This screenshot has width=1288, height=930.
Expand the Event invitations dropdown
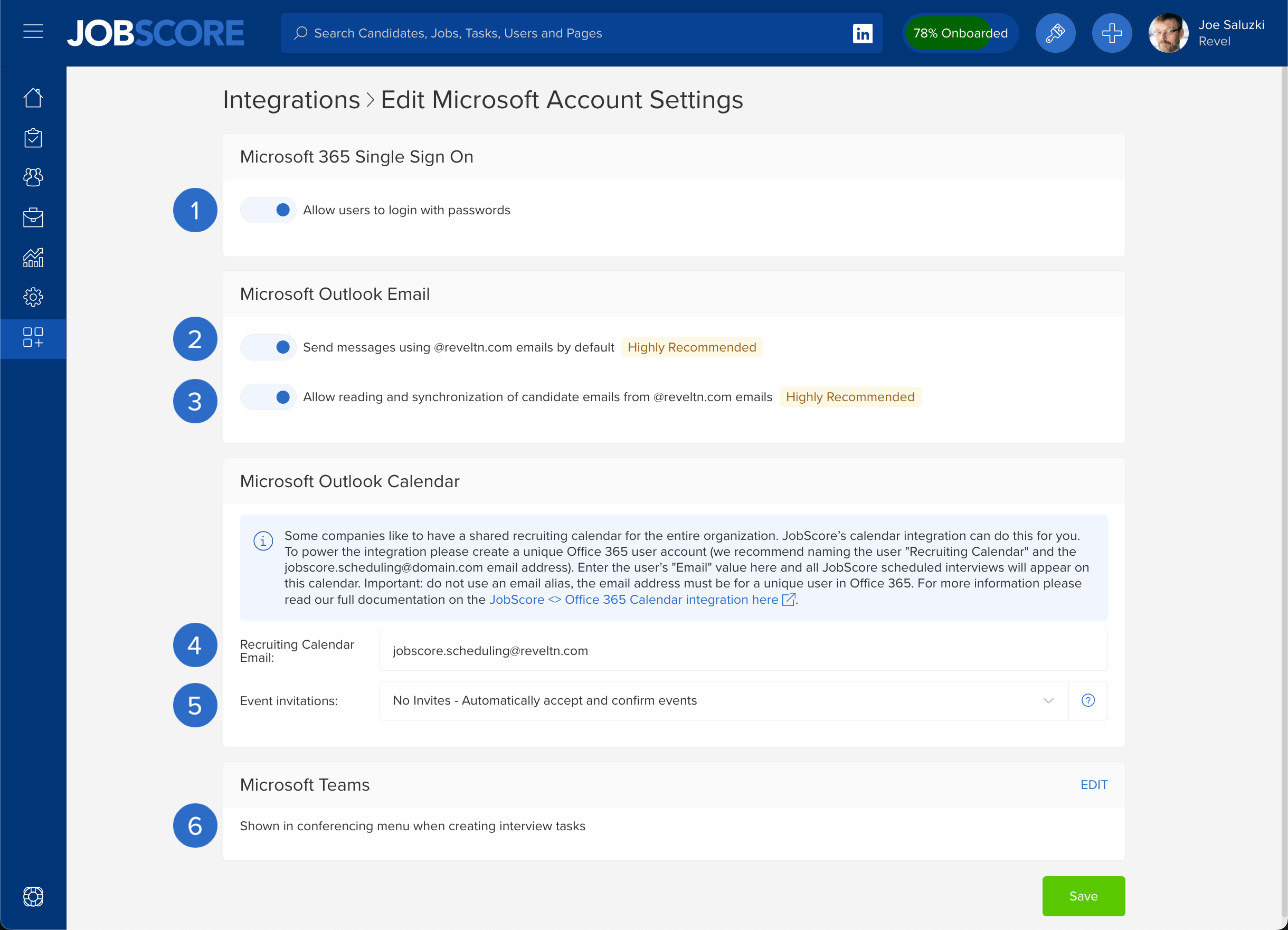pos(724,700)
